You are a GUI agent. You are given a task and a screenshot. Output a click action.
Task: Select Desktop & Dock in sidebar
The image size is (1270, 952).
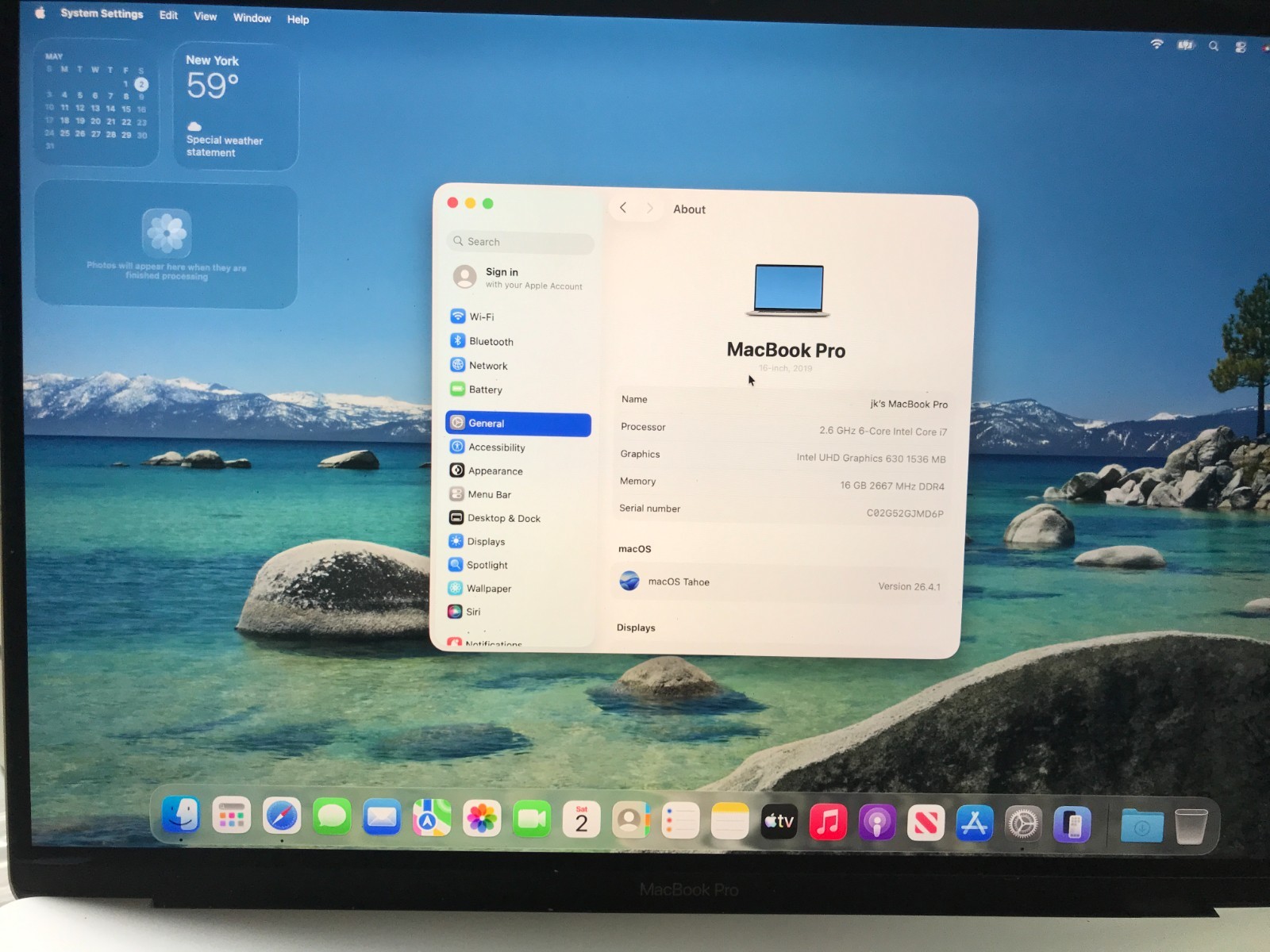tap(518, 518)
